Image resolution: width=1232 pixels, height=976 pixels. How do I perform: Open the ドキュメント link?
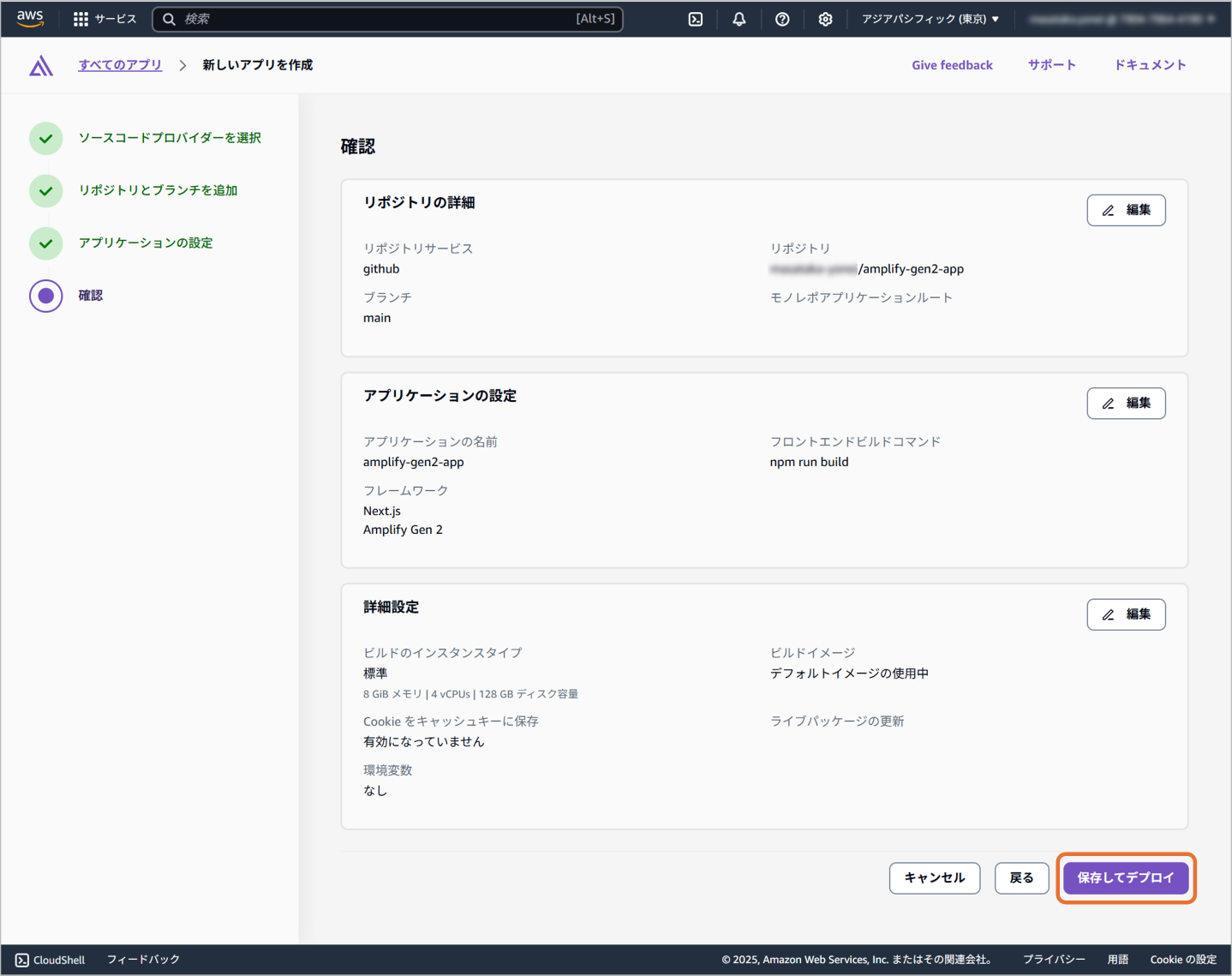[1150, 65]
